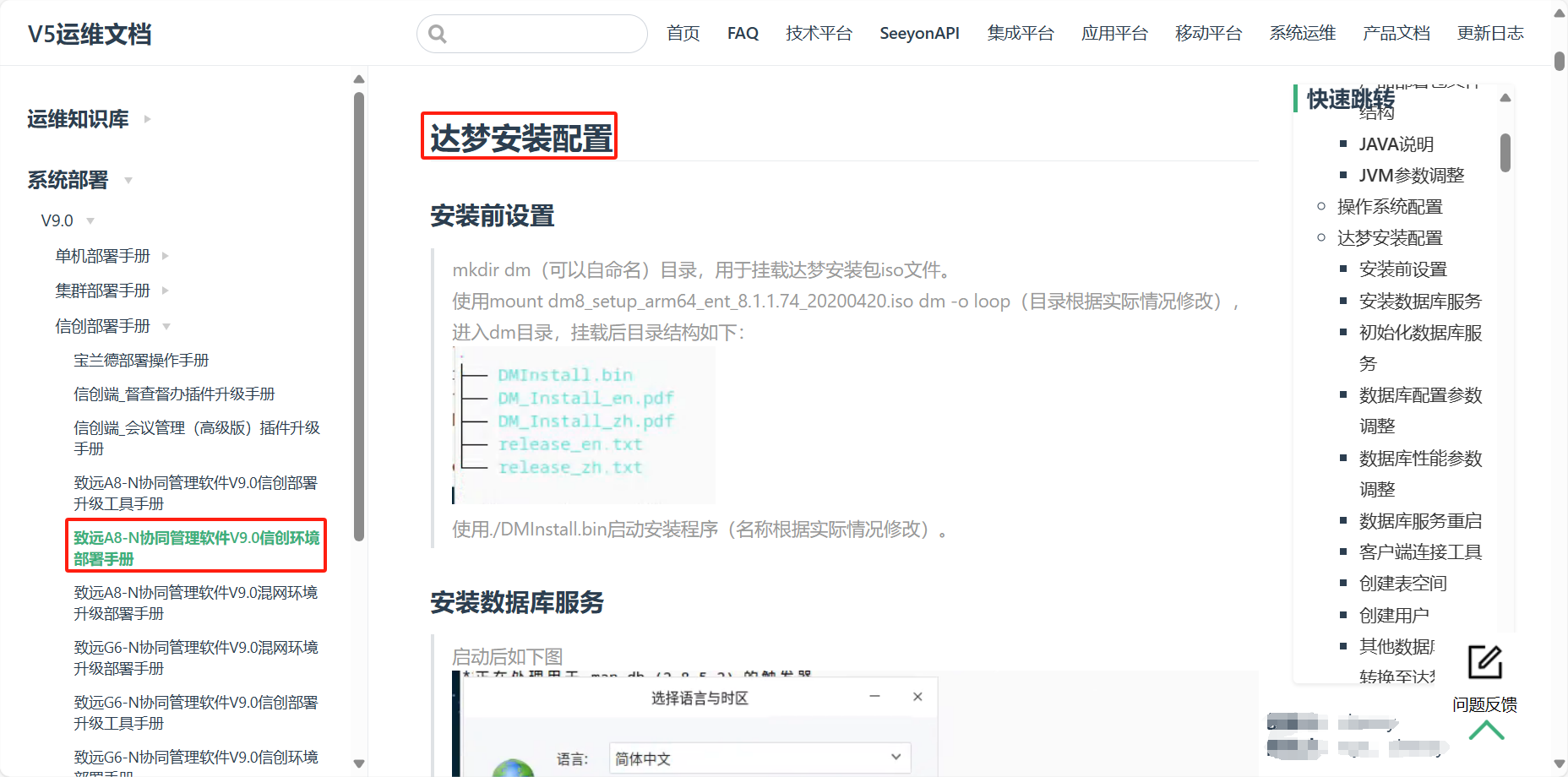Open the 产品文档 menu
The width and height of the screenshot is (1568, 777).
1396,34
